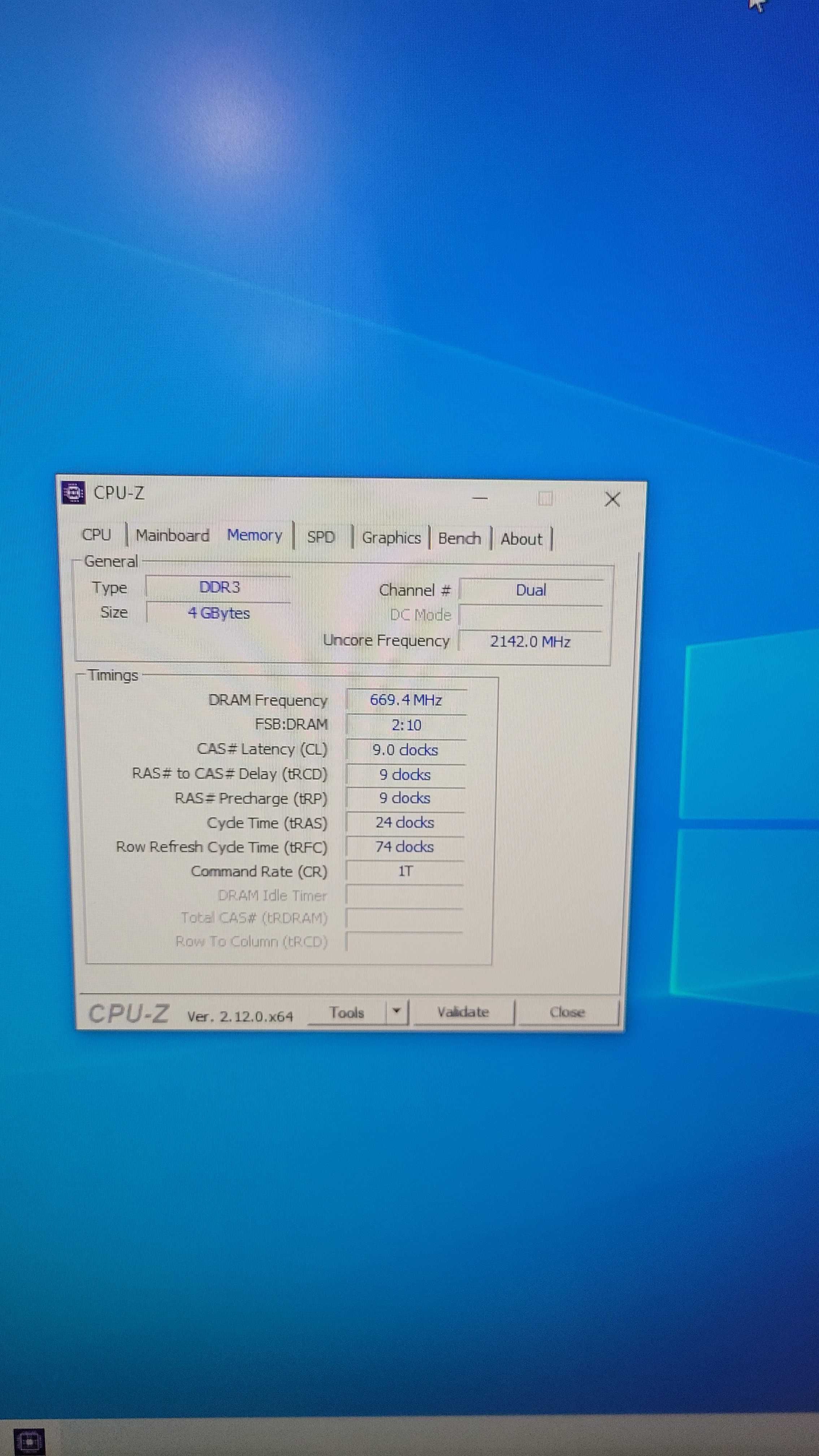The height and width of the screenshot is (1456, 819).
Task: Click the empty DC Mode field
Action: (531, 616)
